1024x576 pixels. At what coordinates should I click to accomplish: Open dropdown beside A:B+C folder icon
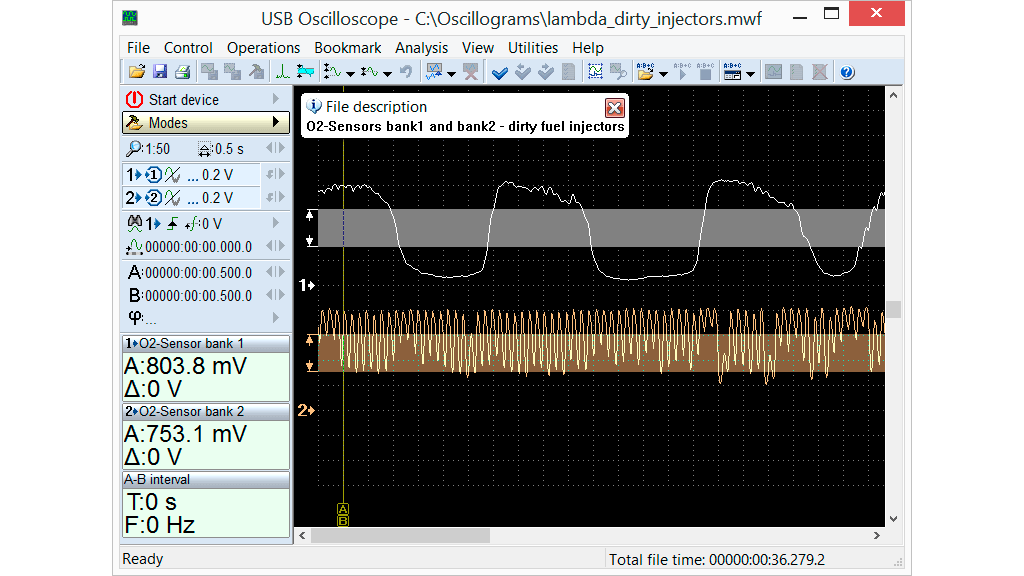click(x=664, y=73)
